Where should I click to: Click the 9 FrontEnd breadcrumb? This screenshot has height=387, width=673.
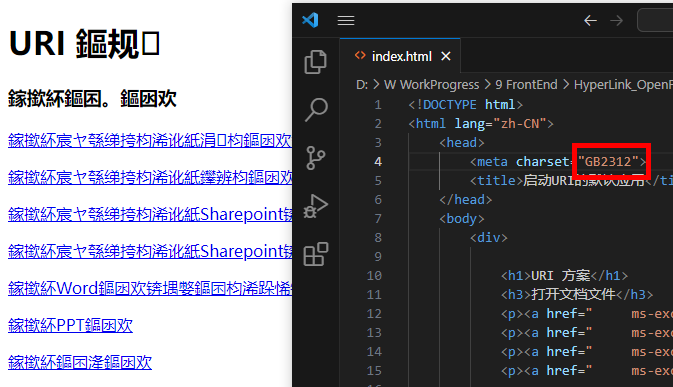tap(526, 85)
